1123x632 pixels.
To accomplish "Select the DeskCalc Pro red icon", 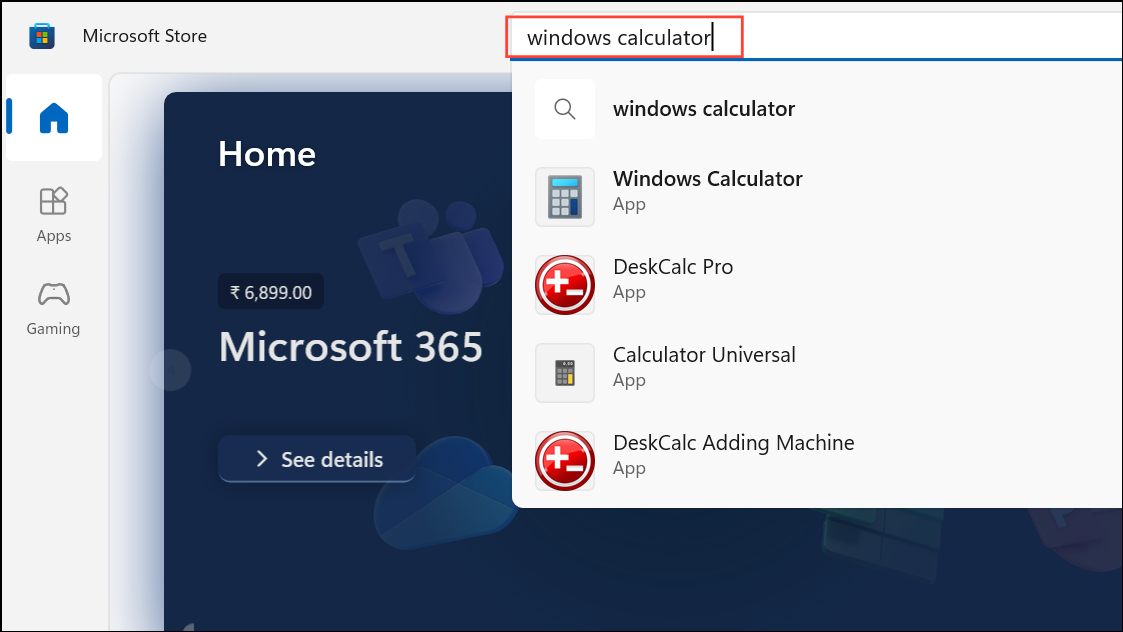I will tap(565, 285).
